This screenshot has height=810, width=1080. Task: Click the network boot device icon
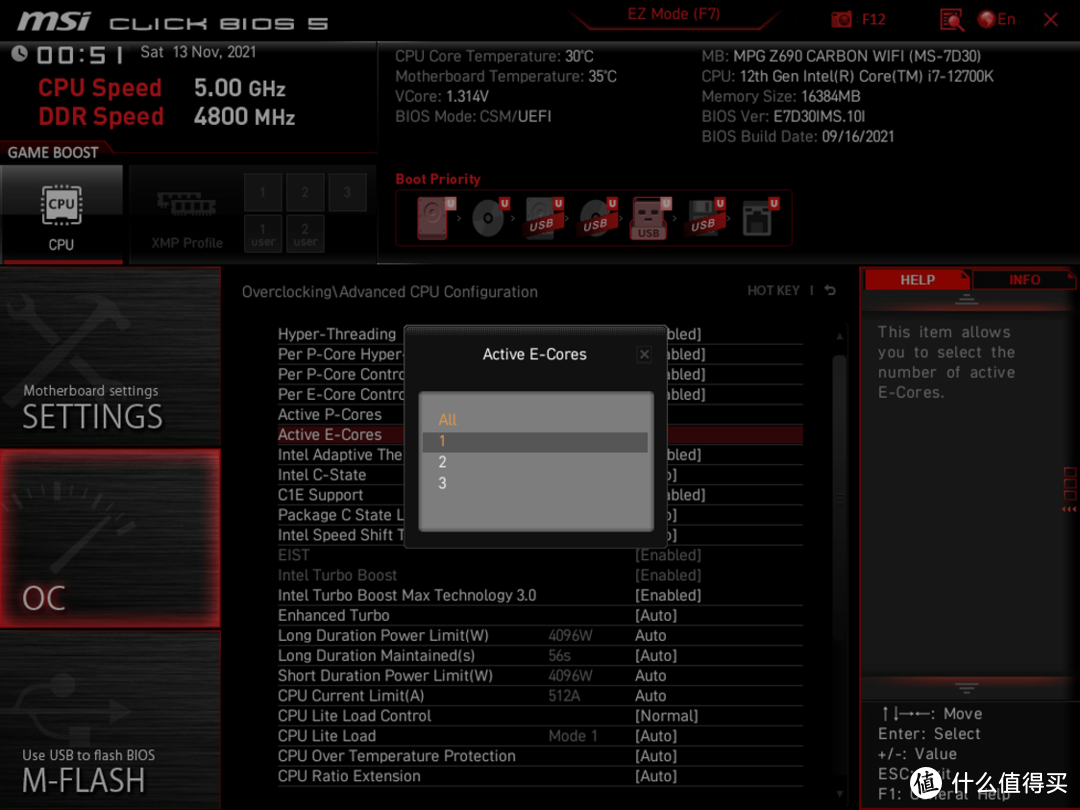[x=759, y=218]
